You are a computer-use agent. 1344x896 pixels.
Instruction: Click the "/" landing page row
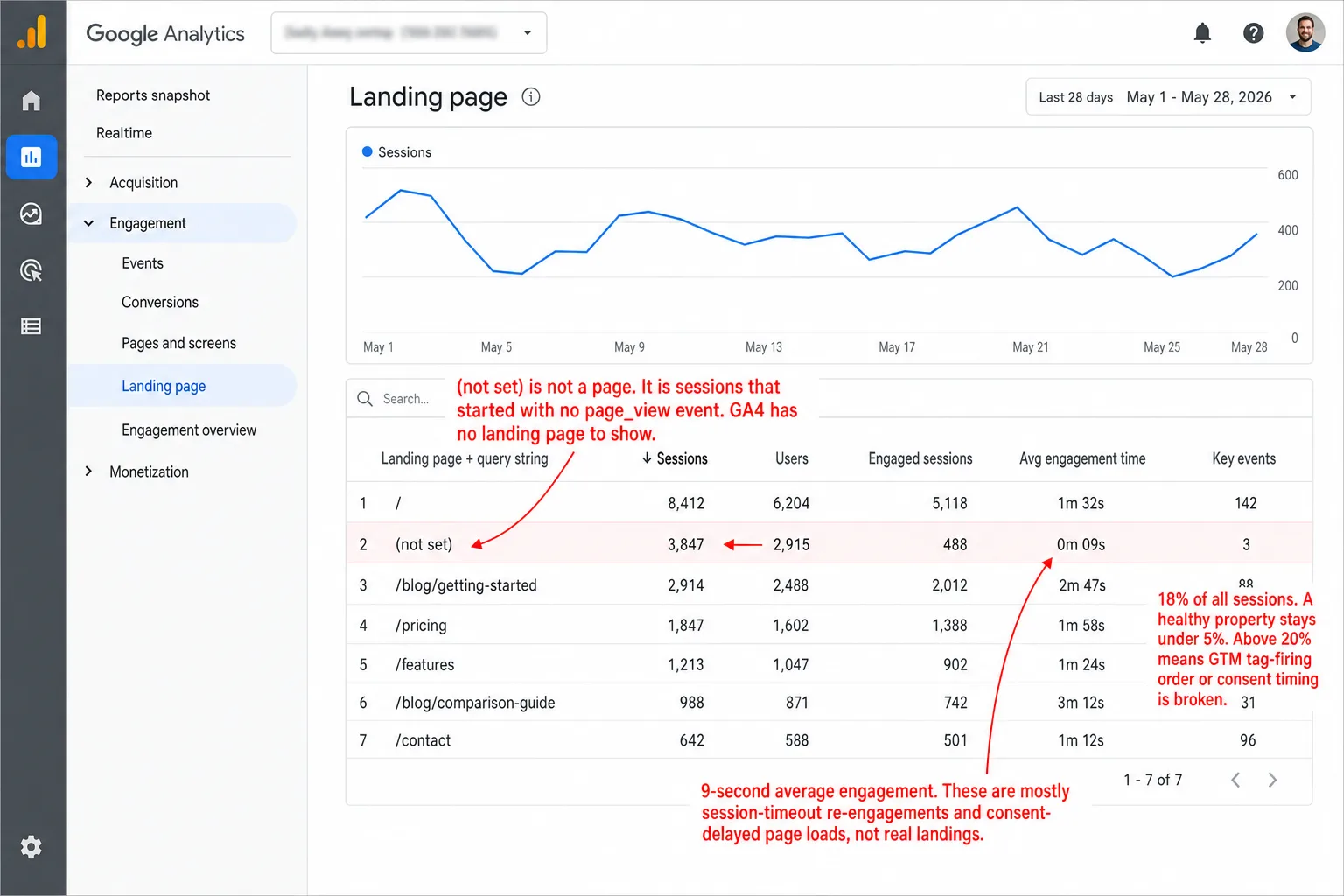(x=829, y=503)
